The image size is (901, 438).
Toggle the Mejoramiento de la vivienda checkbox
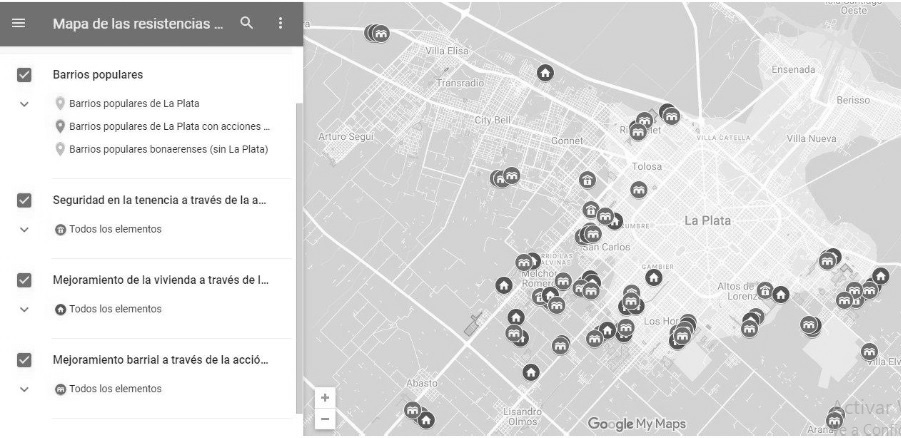click(25, 280)
